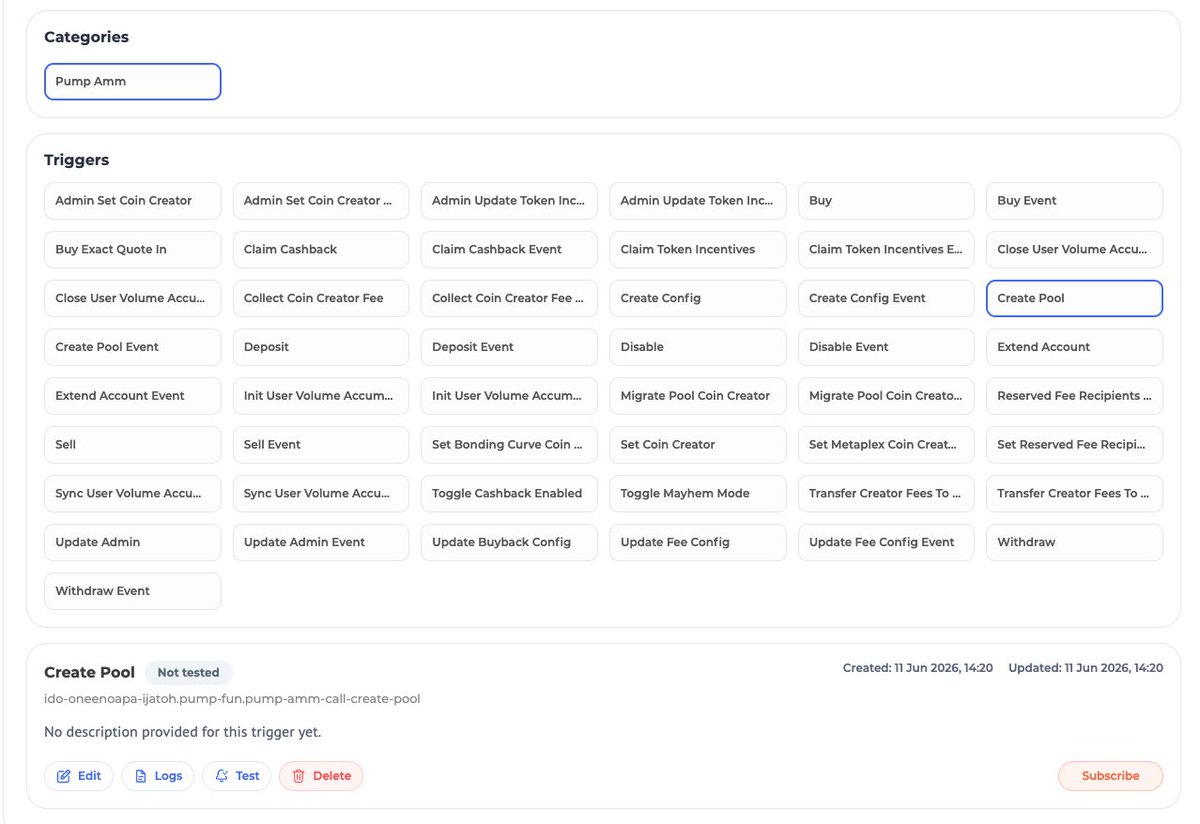Click the highlighted Create Pool trigger
This screenshot has width=1200, height=824.
coord(1074,298)
